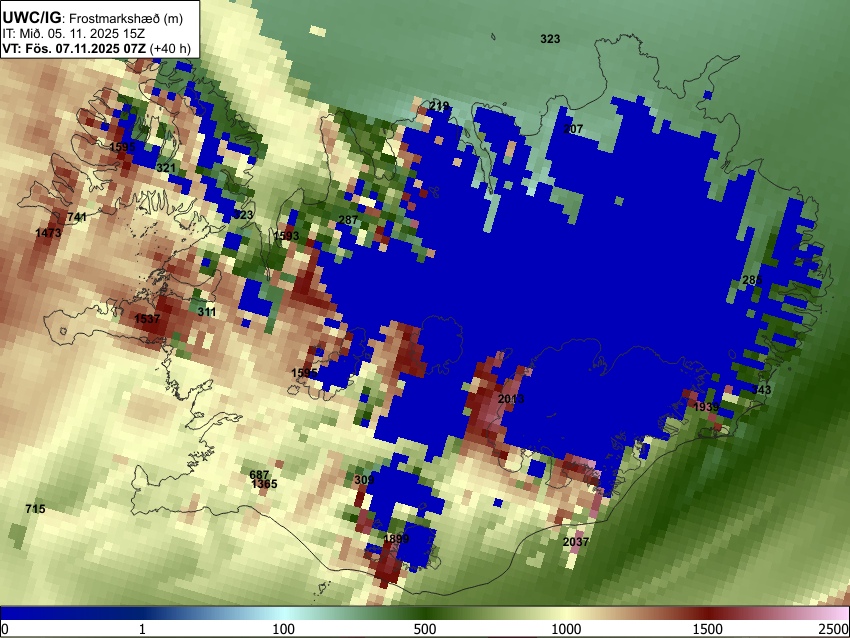Click the '1939' height label

706,407
